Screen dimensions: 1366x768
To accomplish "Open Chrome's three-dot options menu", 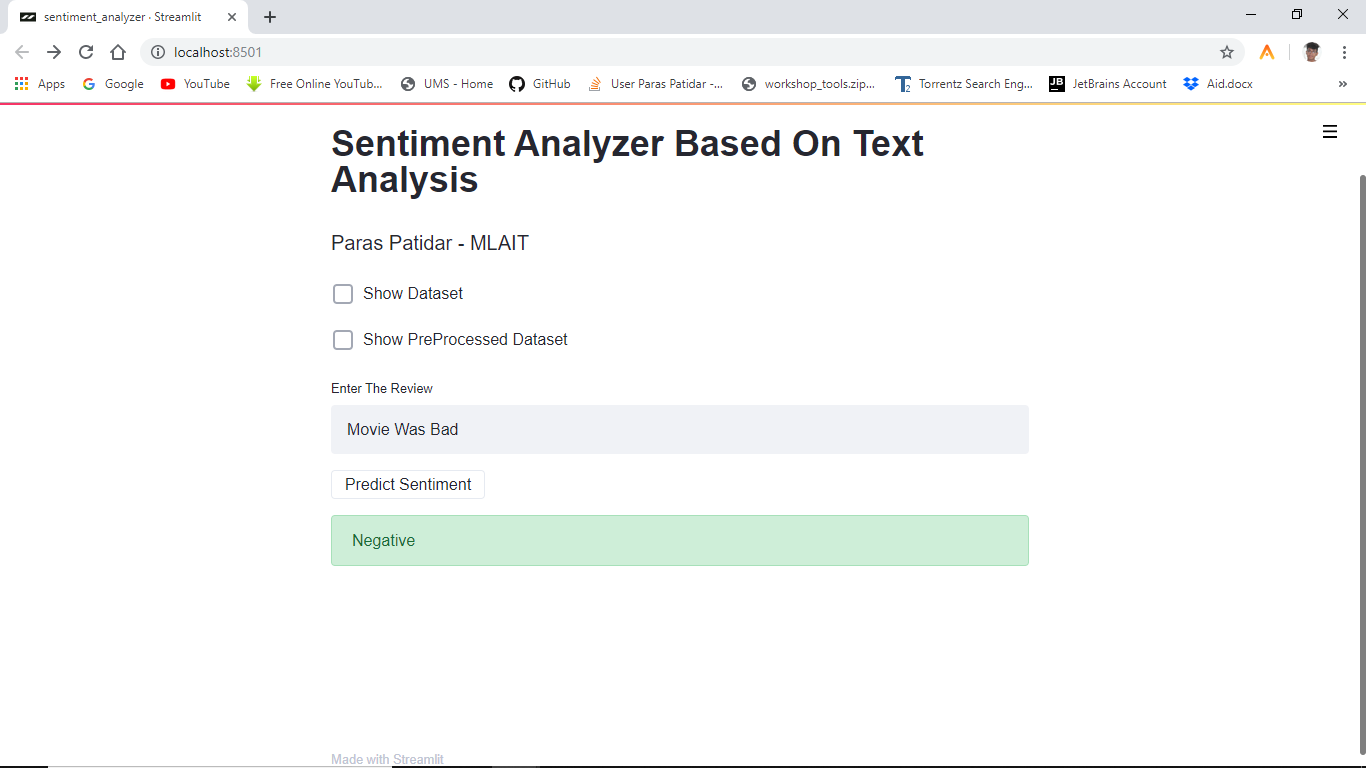I will (x=1344, y=52).
